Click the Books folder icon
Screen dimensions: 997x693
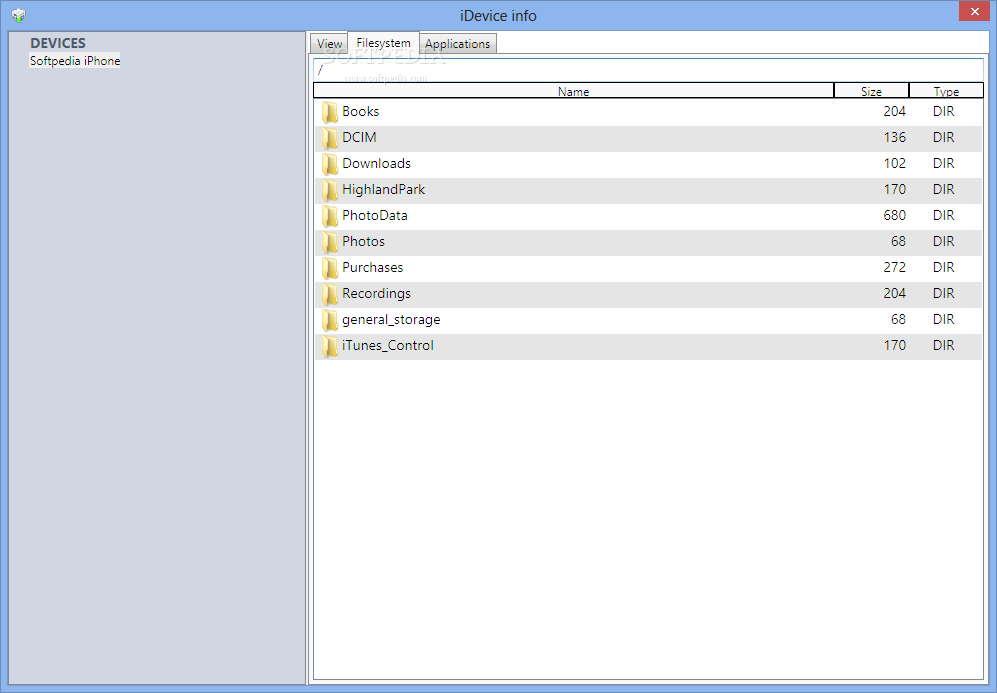[329, 112]
